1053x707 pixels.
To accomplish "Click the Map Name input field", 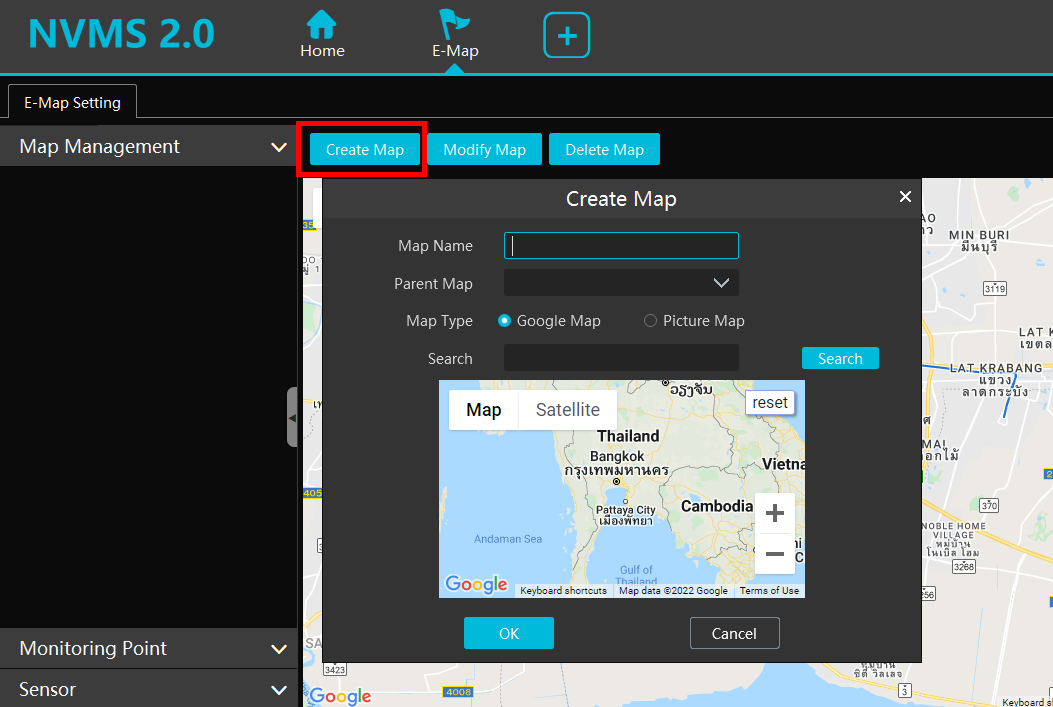I will point(621,246).
